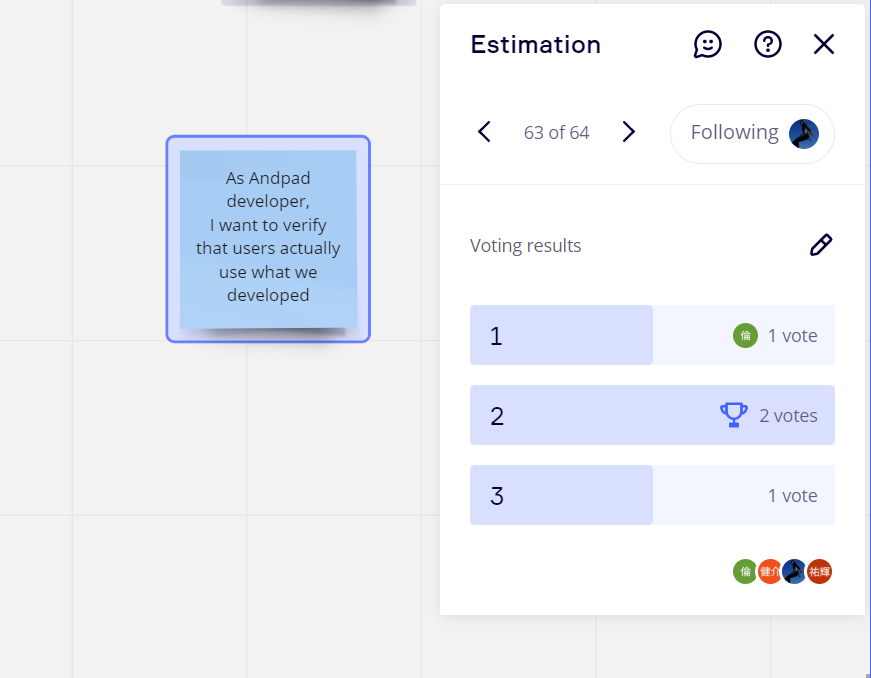This screenshot has width=871, height=678.
Task: Open the emoji reactions icon
Action: coord(707,44)
